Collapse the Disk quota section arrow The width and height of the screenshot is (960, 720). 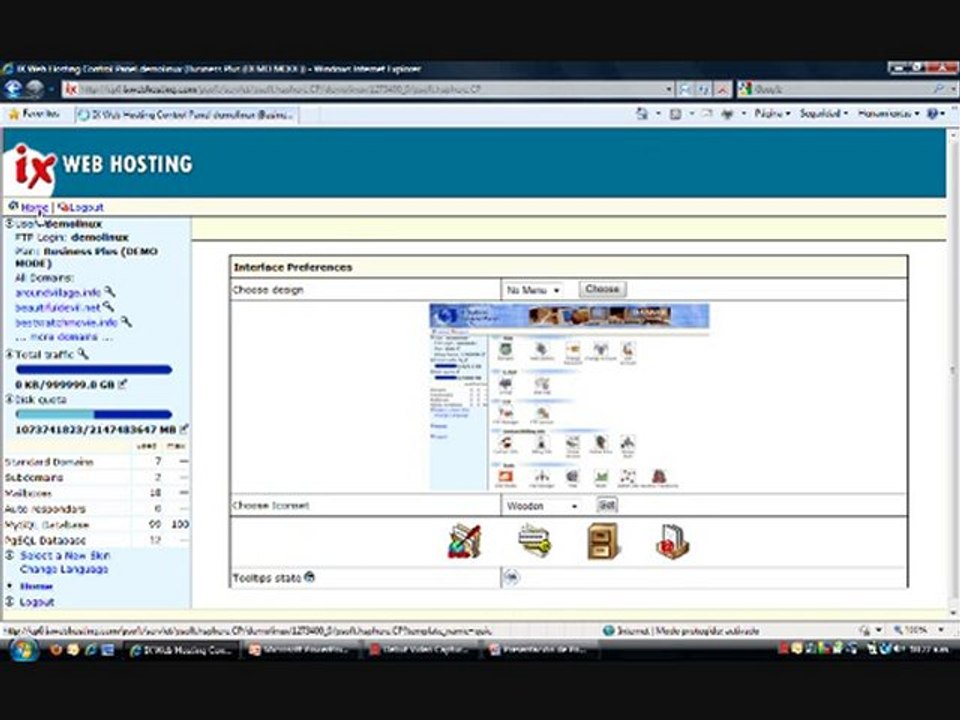pos(9,399)
